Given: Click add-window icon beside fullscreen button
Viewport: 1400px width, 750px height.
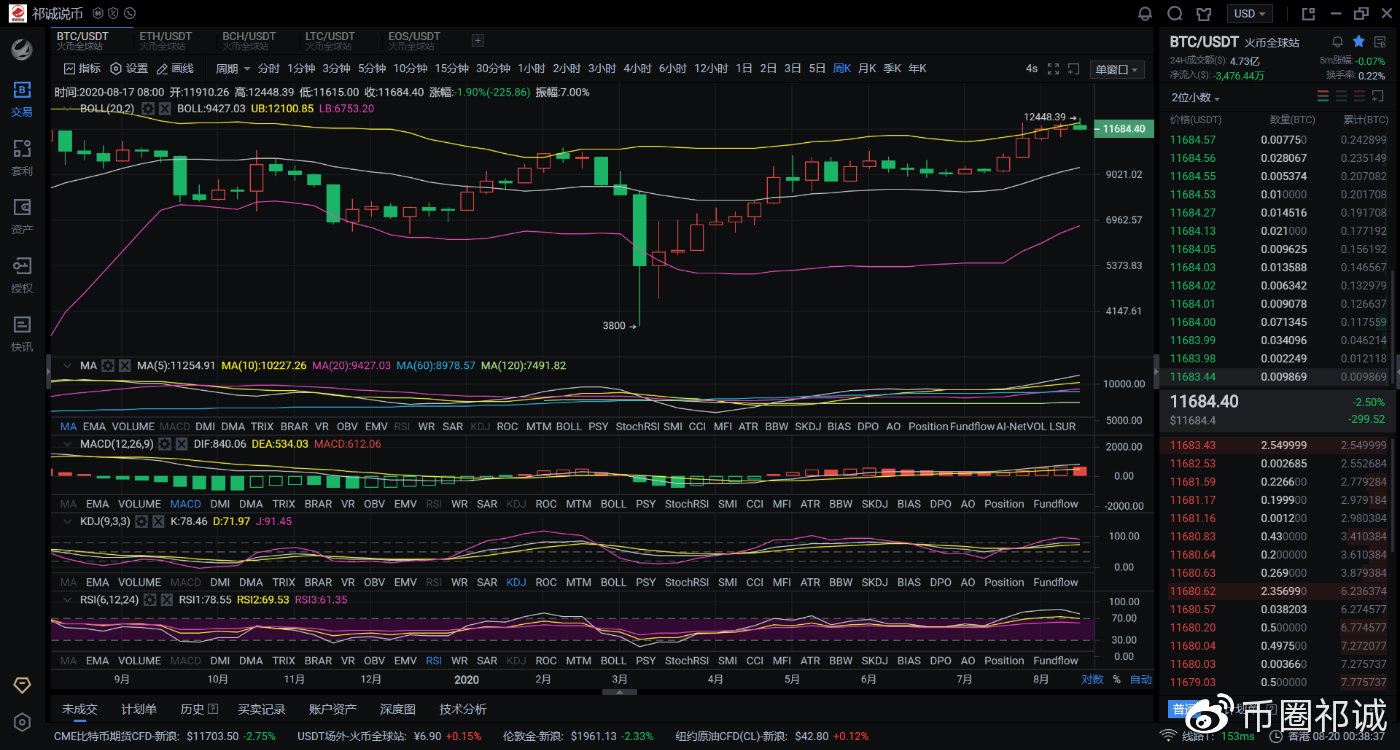Looking at the screenshot, I should (1073, 69).
